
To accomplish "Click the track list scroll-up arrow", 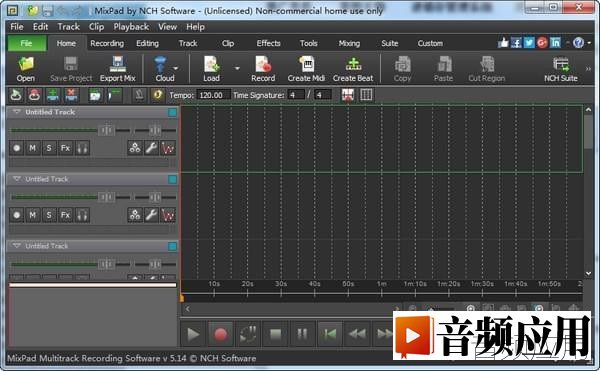I will point(588,110).
